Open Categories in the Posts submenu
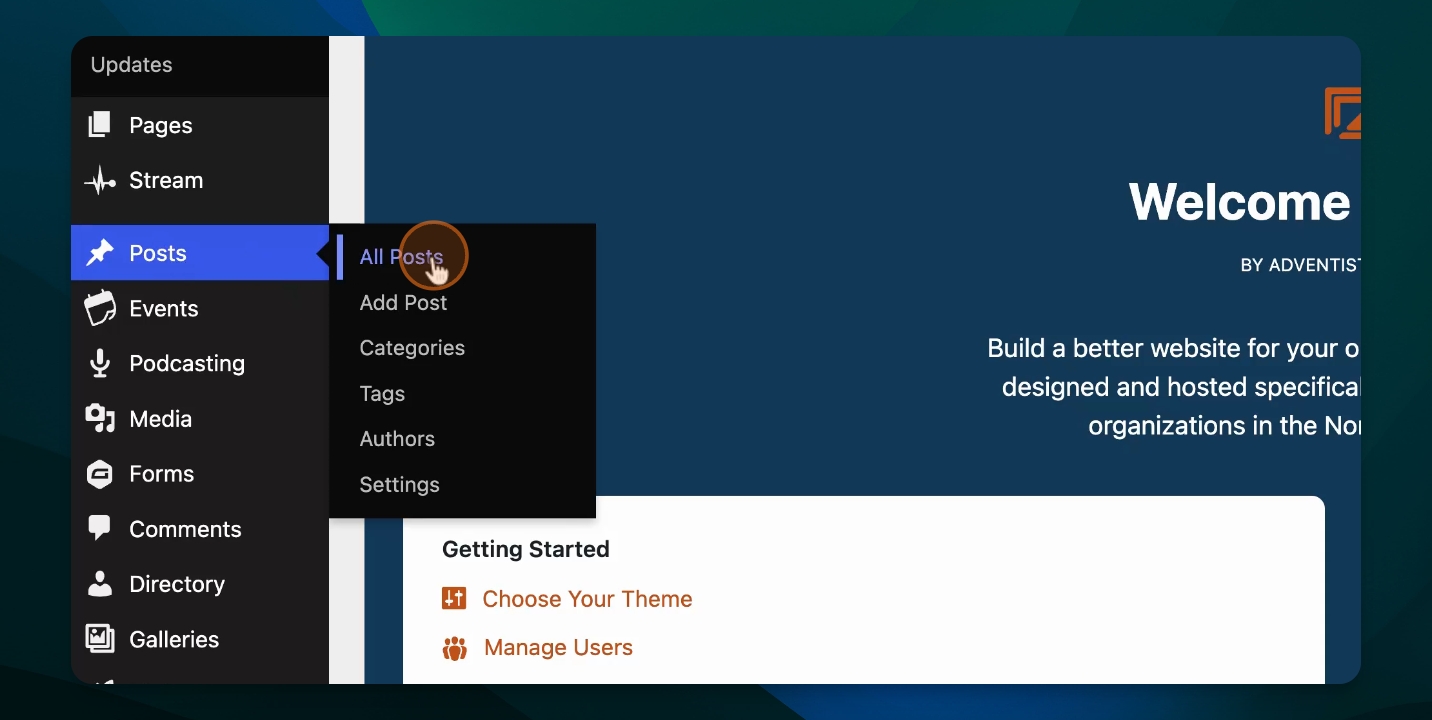This screenshot has width=1432, height=720. (x=412, y=348)
